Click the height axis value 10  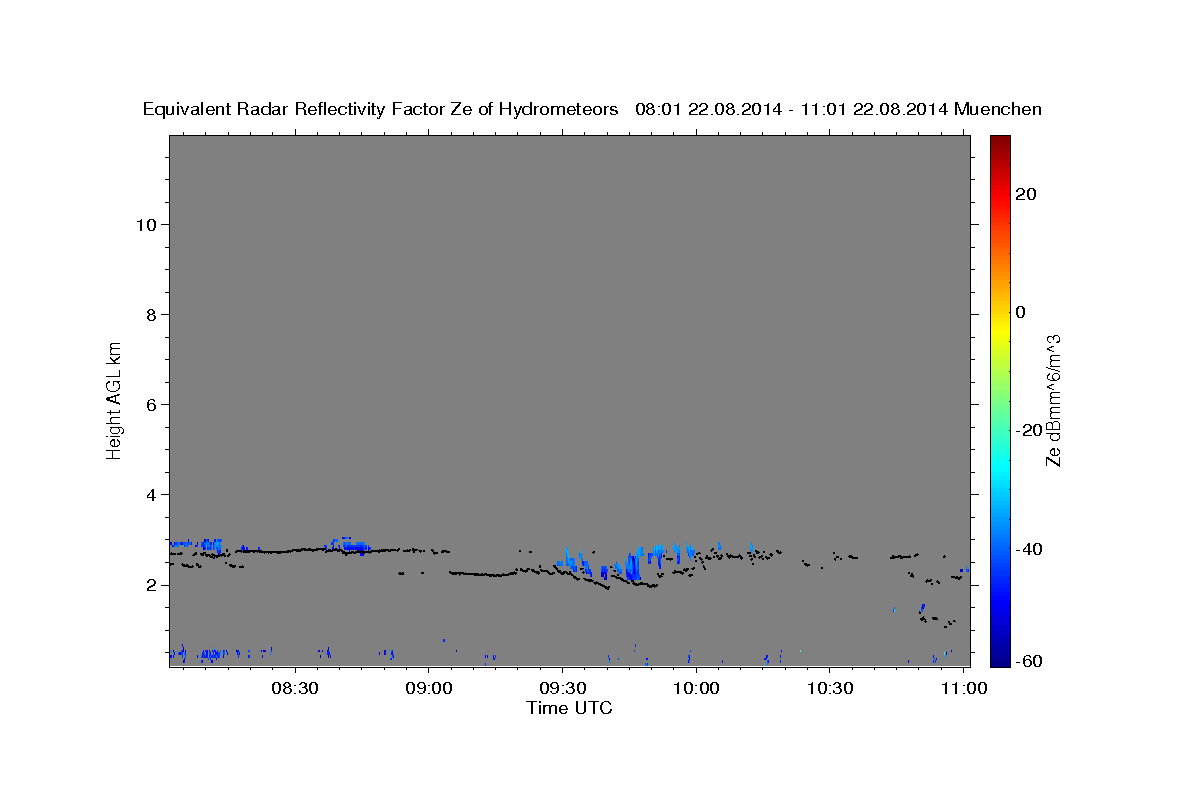click(146, 224)
